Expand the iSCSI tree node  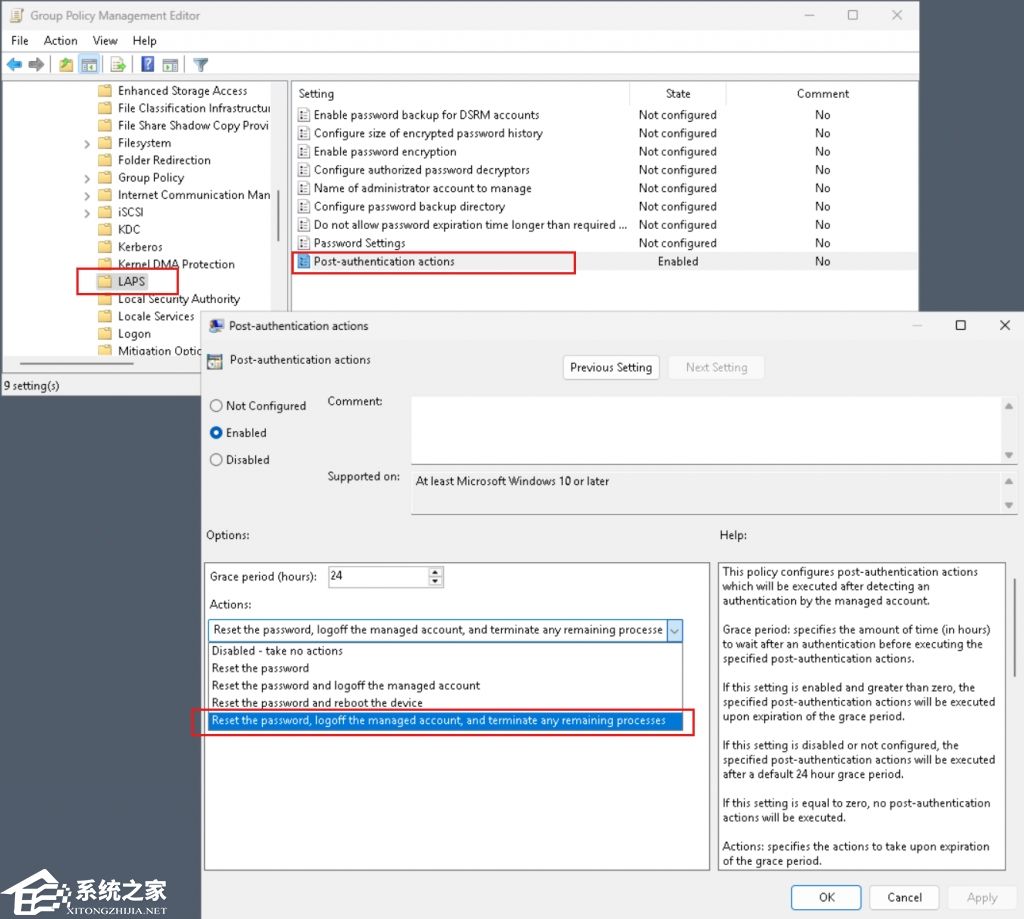click(88, 213)
